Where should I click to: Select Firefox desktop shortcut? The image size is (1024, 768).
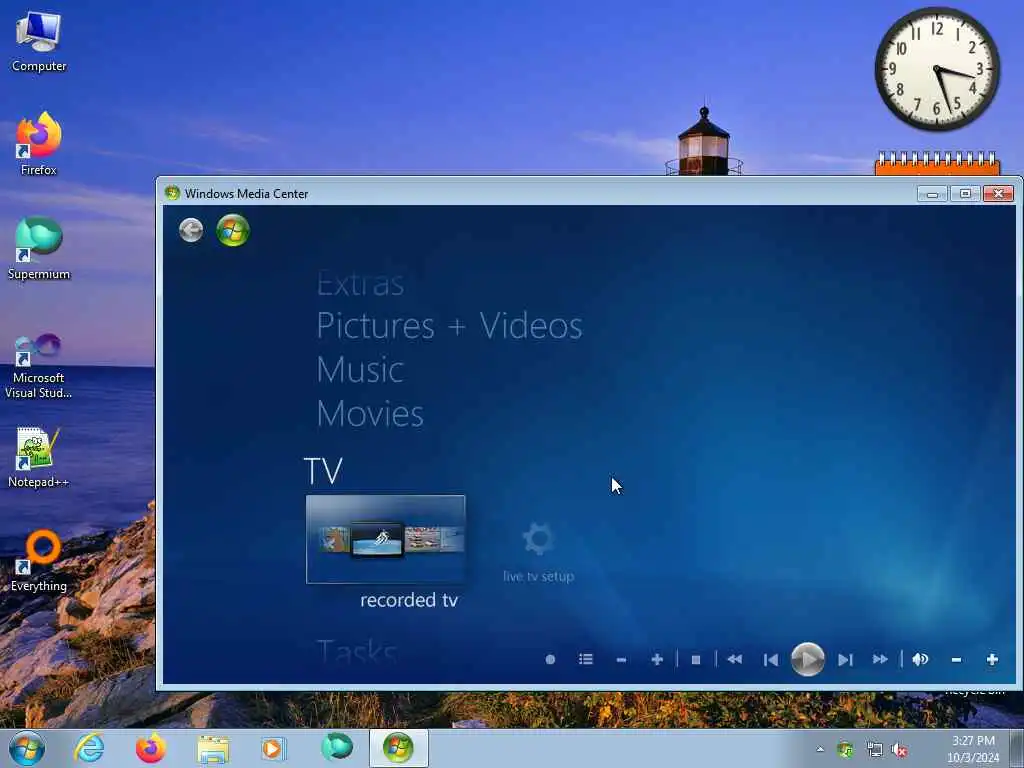point(39,144)
